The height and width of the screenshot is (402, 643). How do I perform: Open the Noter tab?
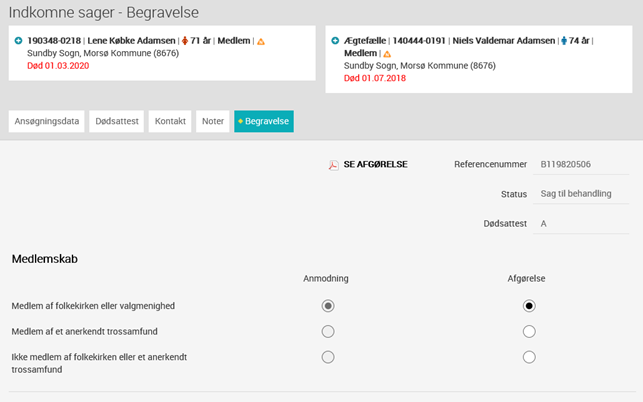(213, 121)
